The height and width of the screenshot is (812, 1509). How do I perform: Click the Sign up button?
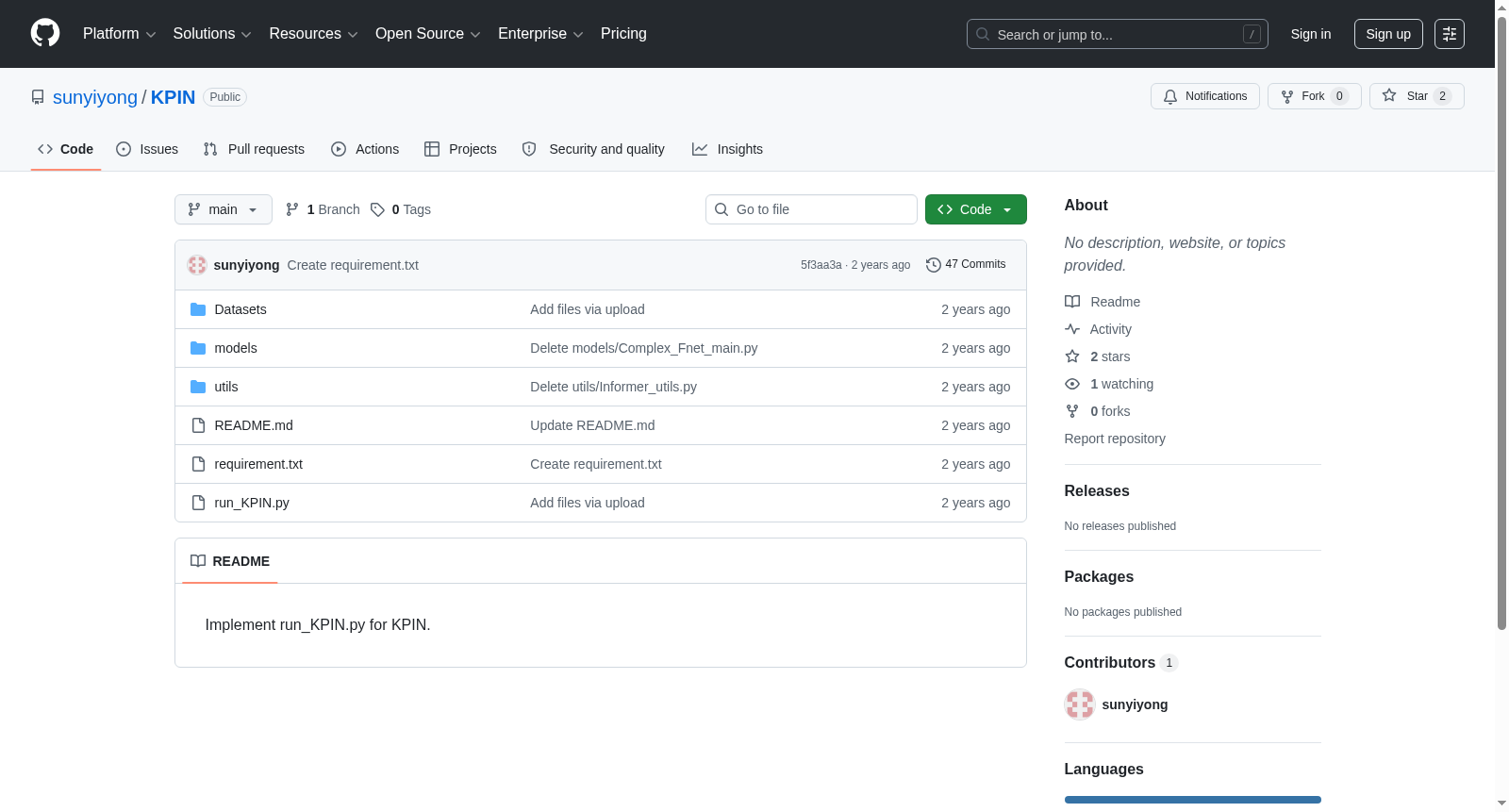1387,34
